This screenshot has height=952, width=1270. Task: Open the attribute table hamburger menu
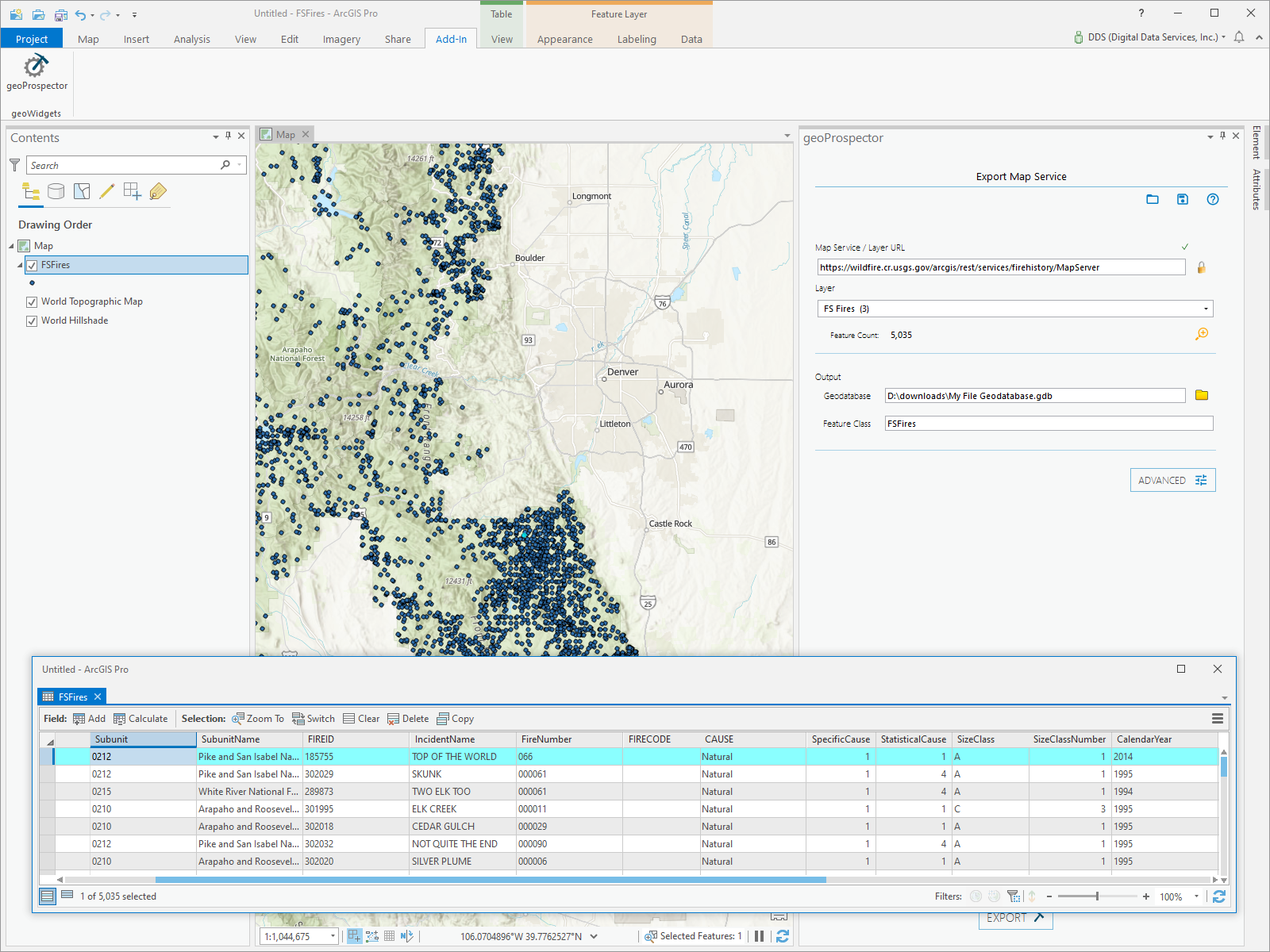pos(1218,719)
